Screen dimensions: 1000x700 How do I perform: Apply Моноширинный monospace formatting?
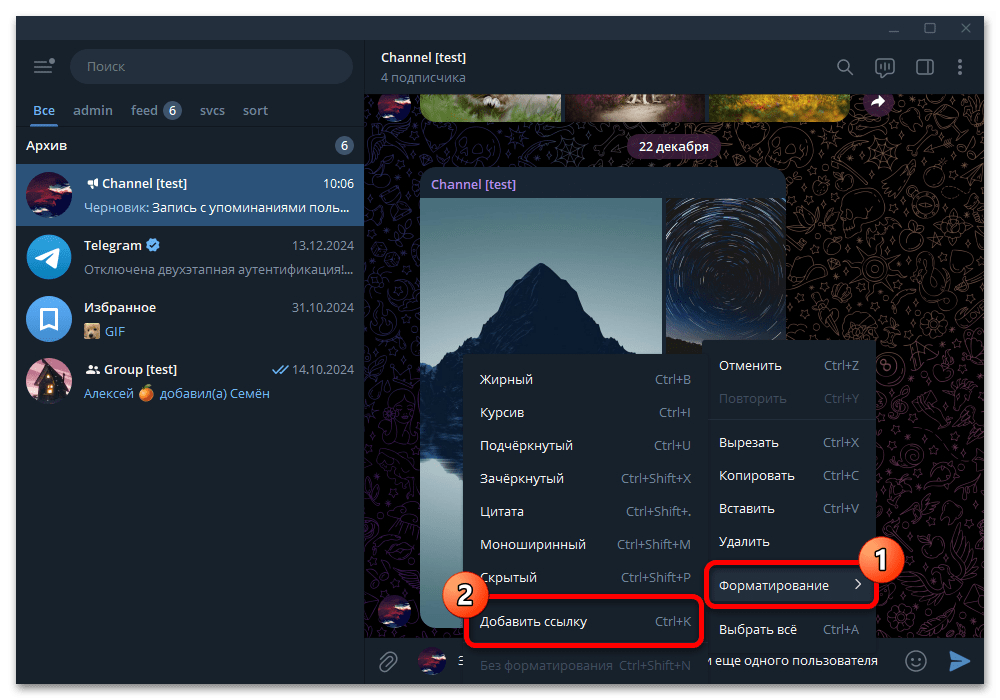pos(585,545)
